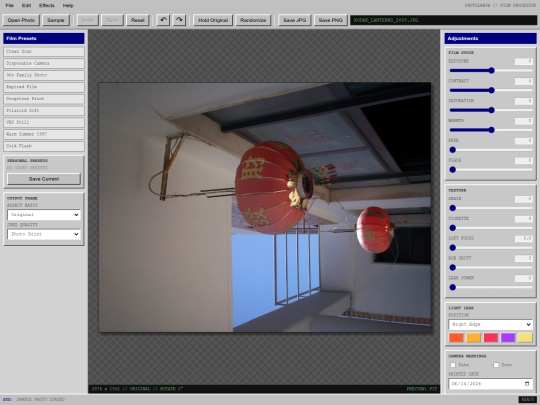Open the JPEG Quality dropdown
The height and width of the screenshot is (405, 540).
44,234
